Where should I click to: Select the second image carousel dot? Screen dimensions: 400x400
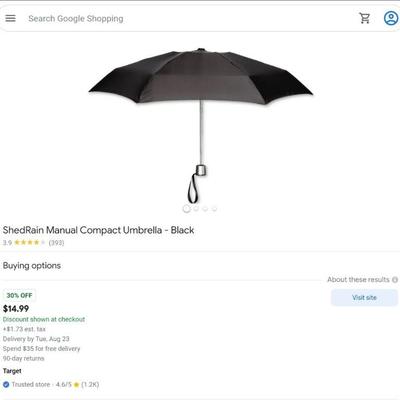(x=196, y=209)
